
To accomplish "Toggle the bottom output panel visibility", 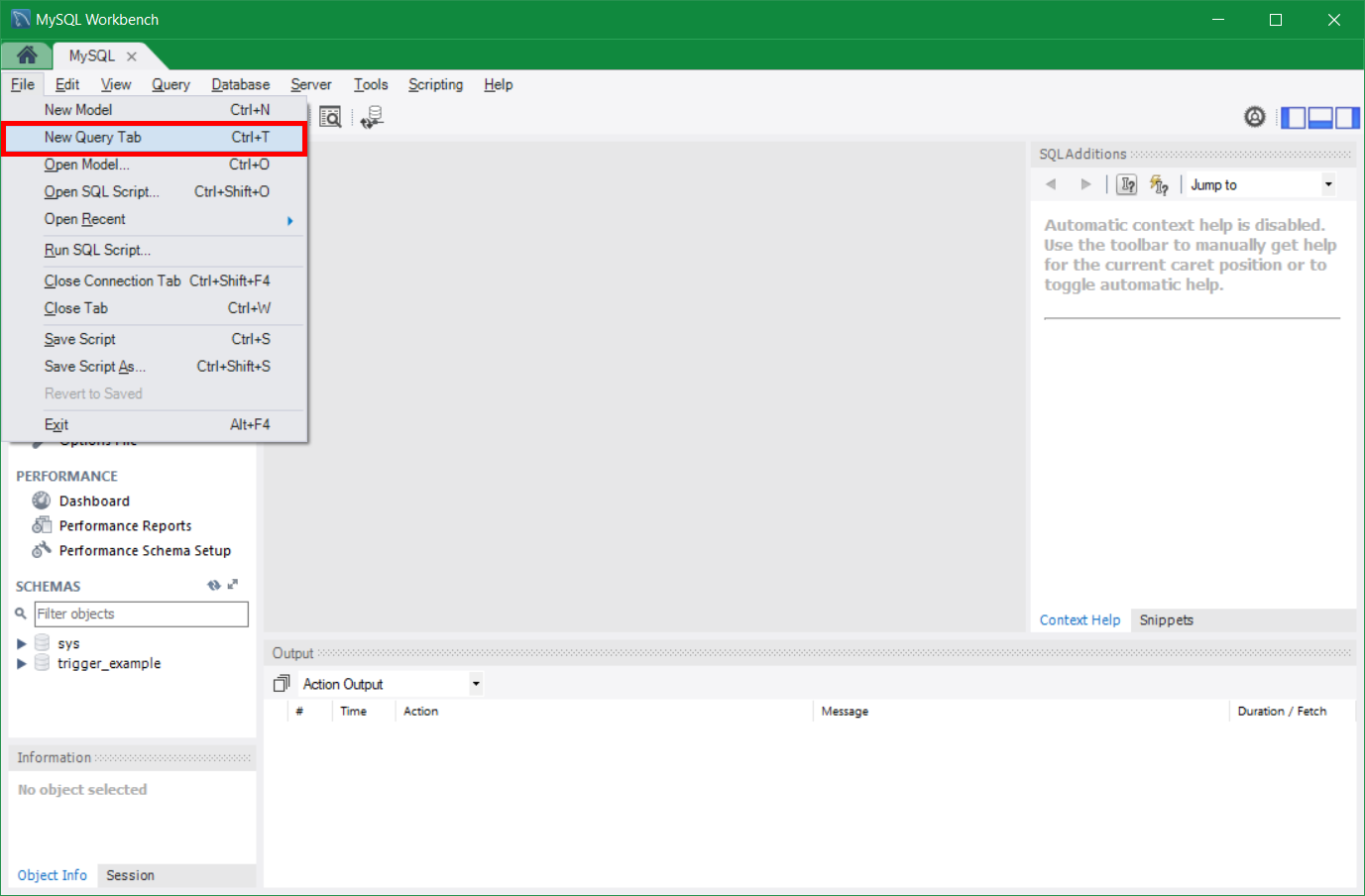I will point(1320,118).
